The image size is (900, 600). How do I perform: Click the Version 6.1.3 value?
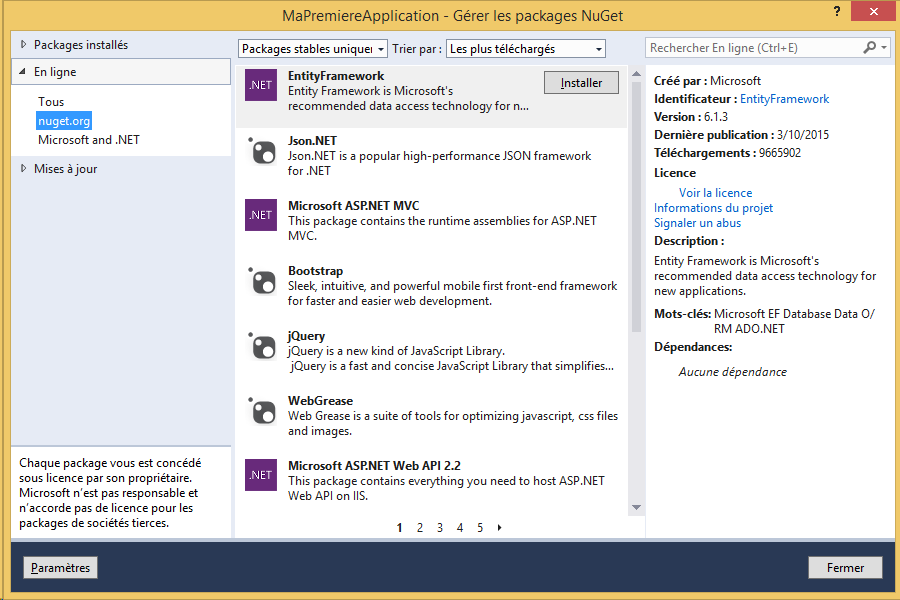click(x=716, y=117)
